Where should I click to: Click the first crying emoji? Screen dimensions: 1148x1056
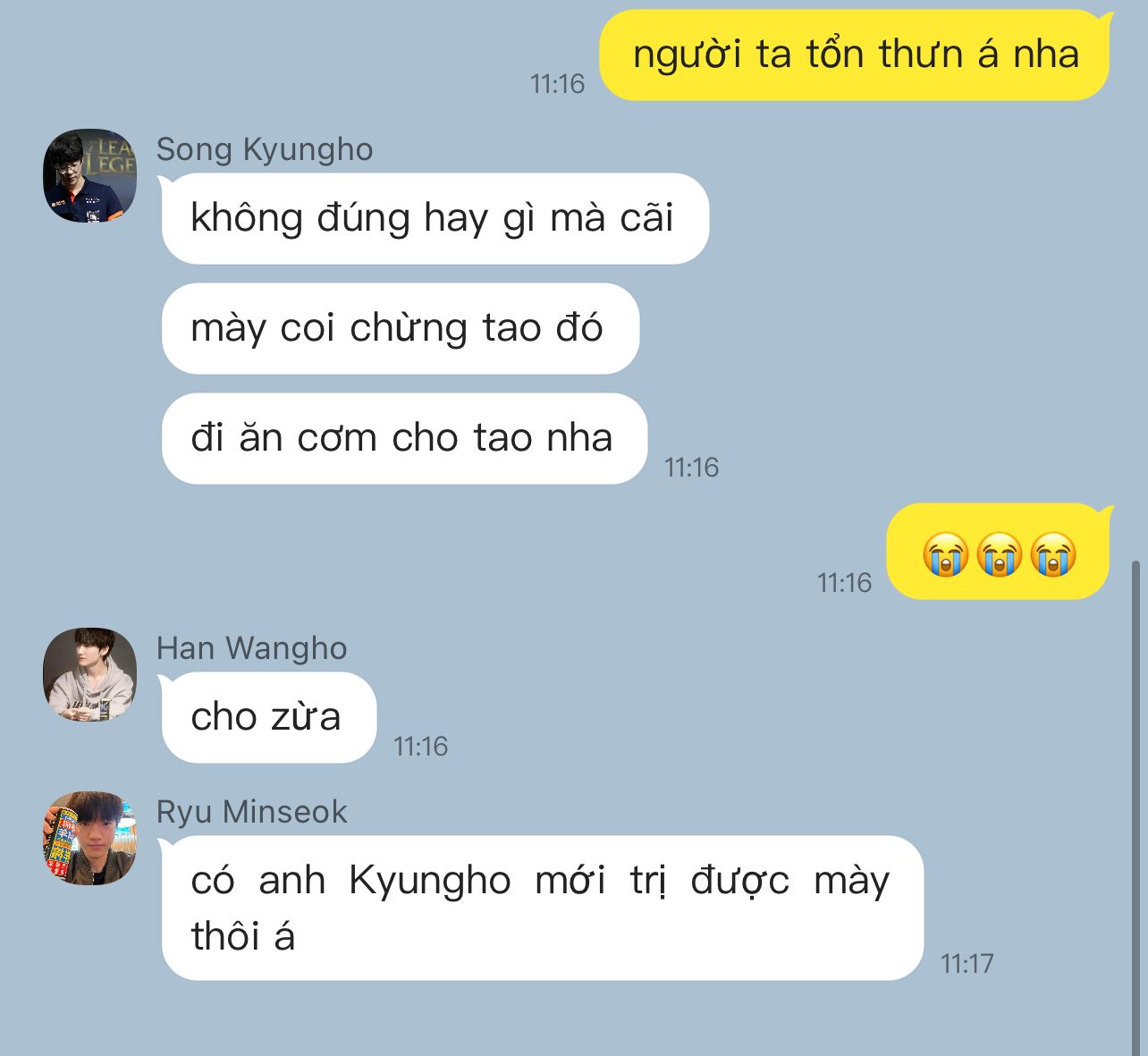point(946,553)
